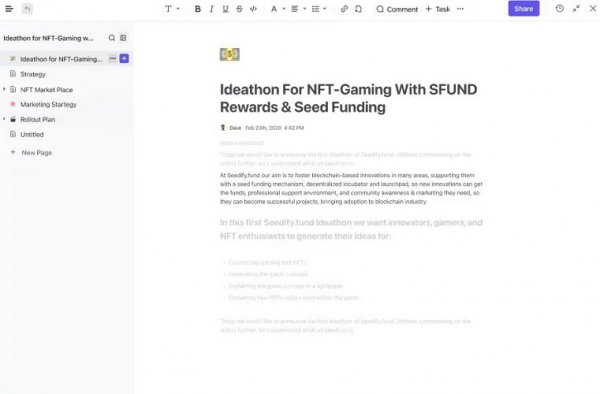Change the dollar bill page emoji
The width and height of the screenshot is (600, 394).
[230, 54]
